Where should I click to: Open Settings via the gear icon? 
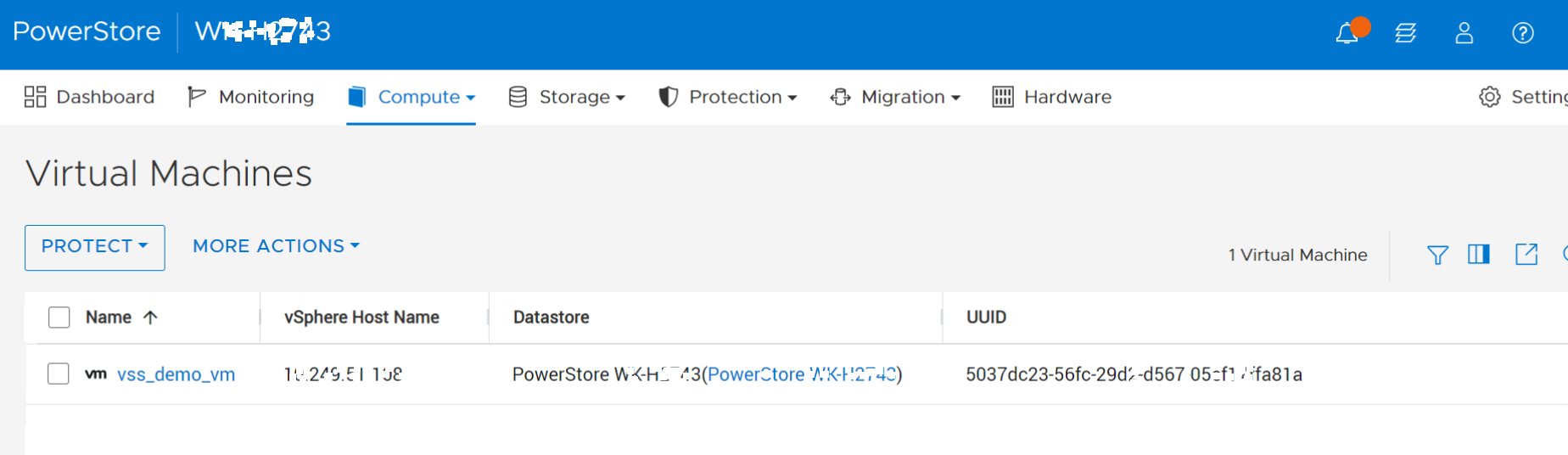pyautogui.click(x=1490, y=97)
